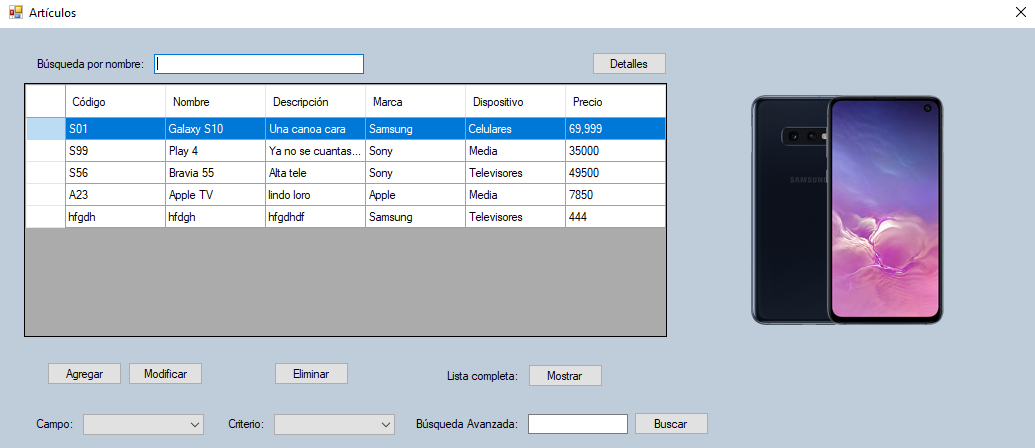This screenshot has height=448, width=1035.
Task: Close the Artículos window
Action: (1020, 13)
